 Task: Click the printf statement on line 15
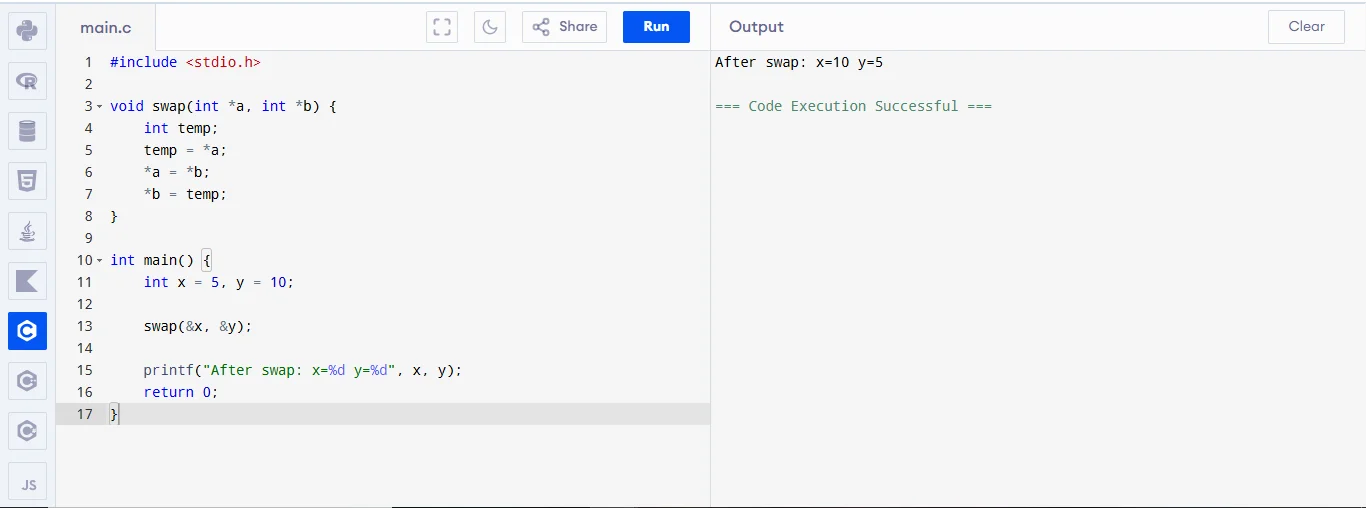(303, 370)
